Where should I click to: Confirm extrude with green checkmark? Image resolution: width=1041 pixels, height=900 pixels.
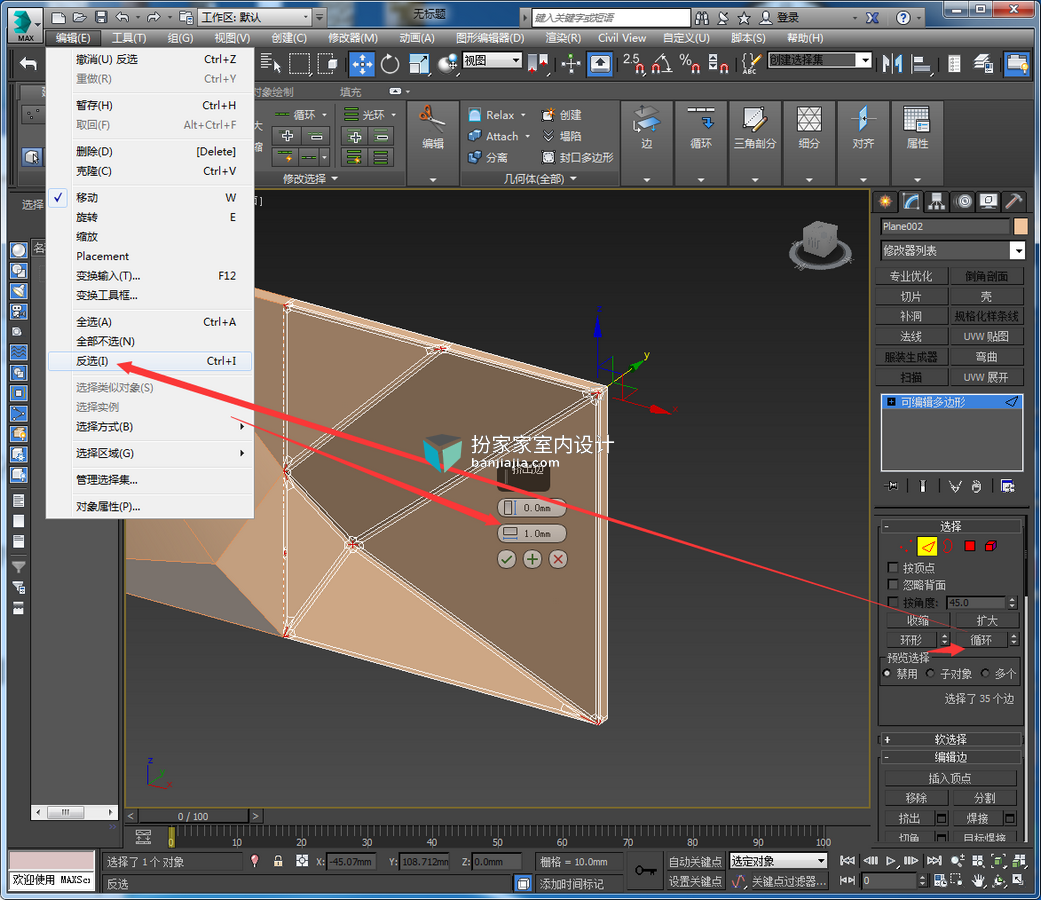pos(507,560)
